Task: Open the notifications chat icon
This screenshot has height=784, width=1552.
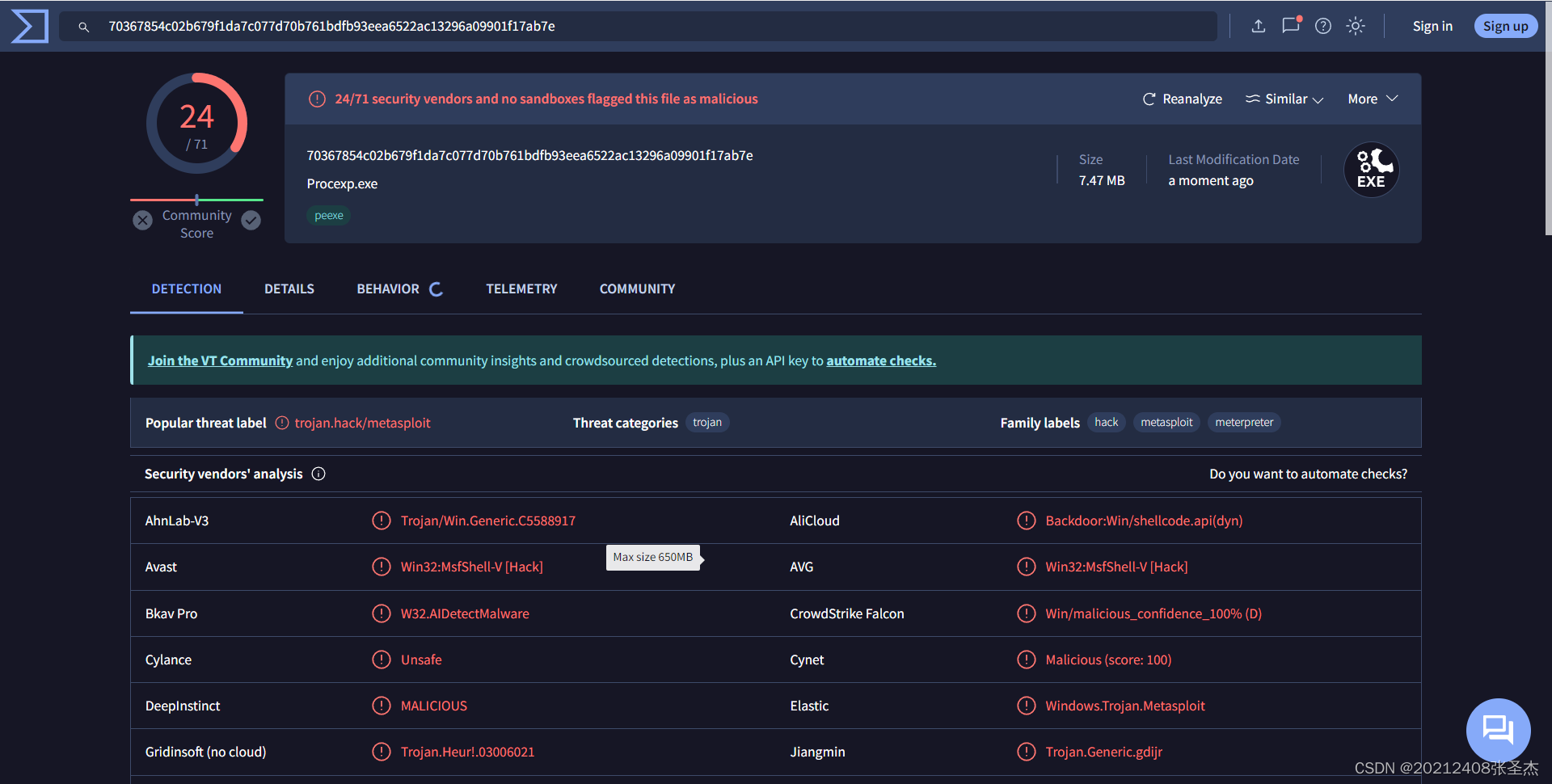Action: (1291, 25)
